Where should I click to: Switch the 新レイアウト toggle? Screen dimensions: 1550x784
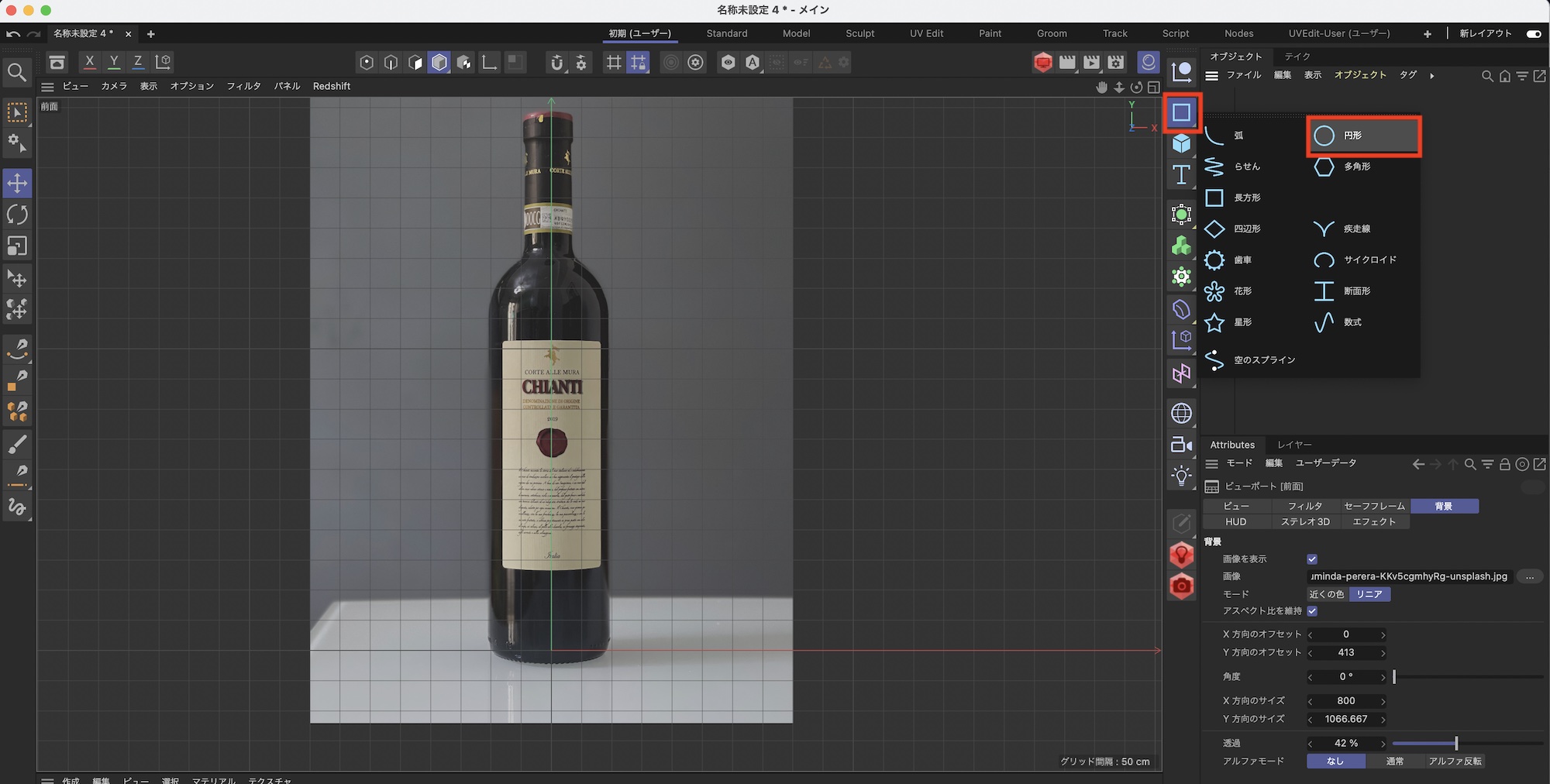[1533, 33]
